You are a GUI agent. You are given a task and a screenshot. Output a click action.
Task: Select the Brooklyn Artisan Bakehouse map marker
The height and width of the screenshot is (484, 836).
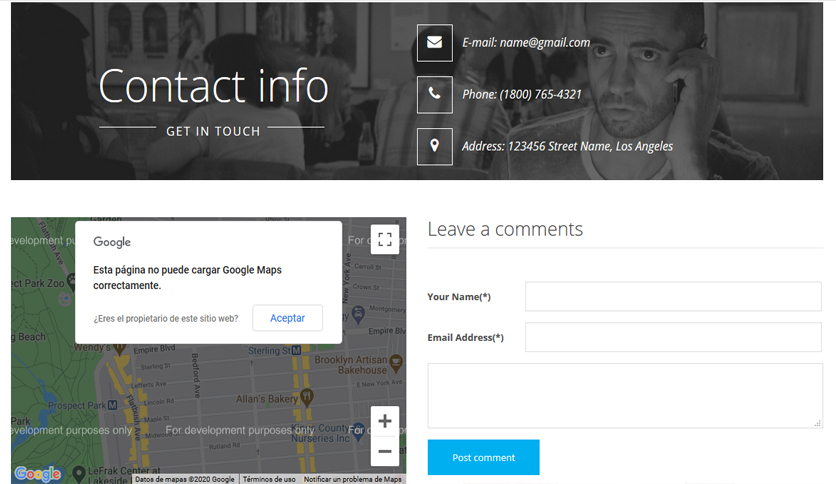[x=396, y=362]
